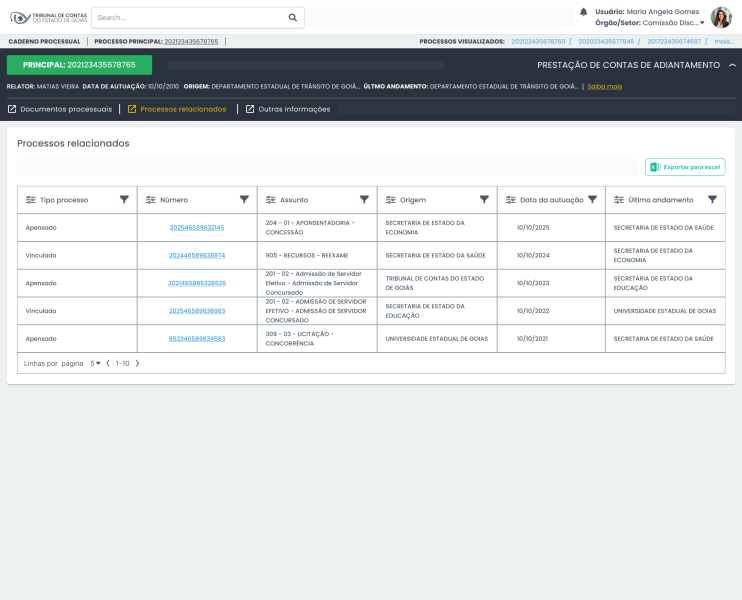Image resolution: width=742 pixels, height=600 pixels.
Task: Go to next page of results
Action: click(x=138, y=363)
